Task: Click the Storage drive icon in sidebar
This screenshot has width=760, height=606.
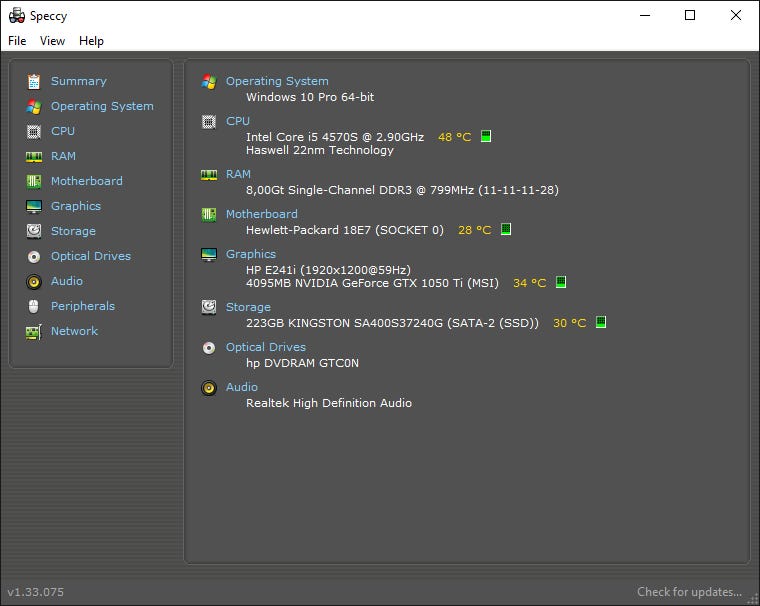Action: click(34, 231)
